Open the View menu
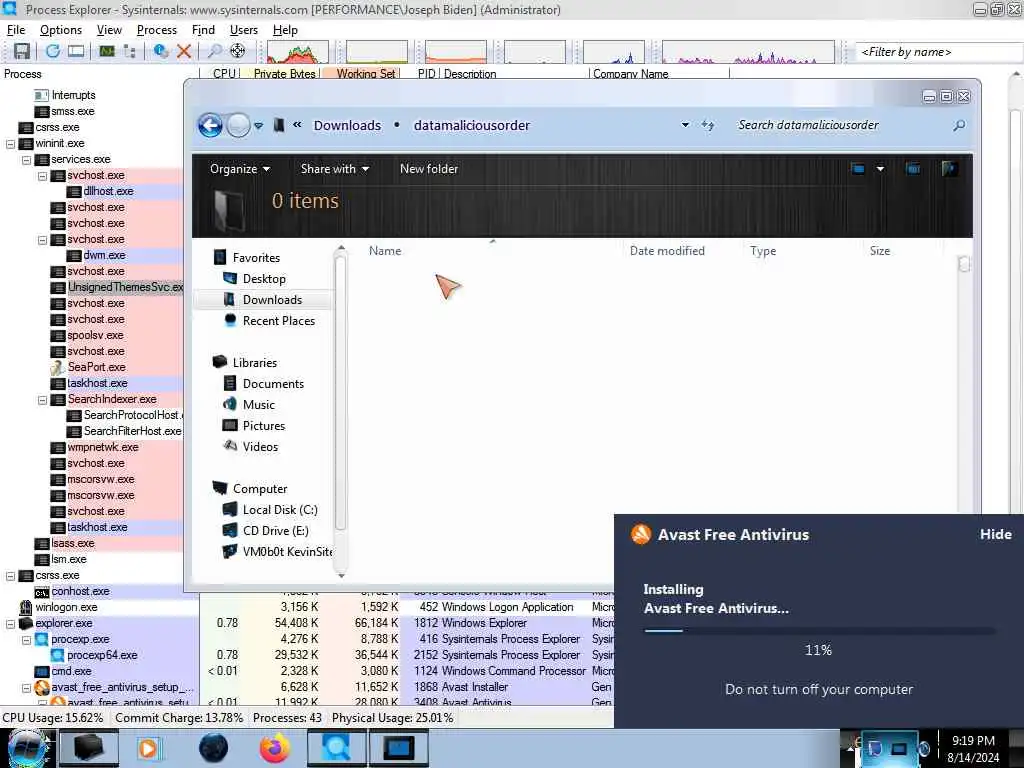Screen dimensions: 1024x768 (109, 30)
